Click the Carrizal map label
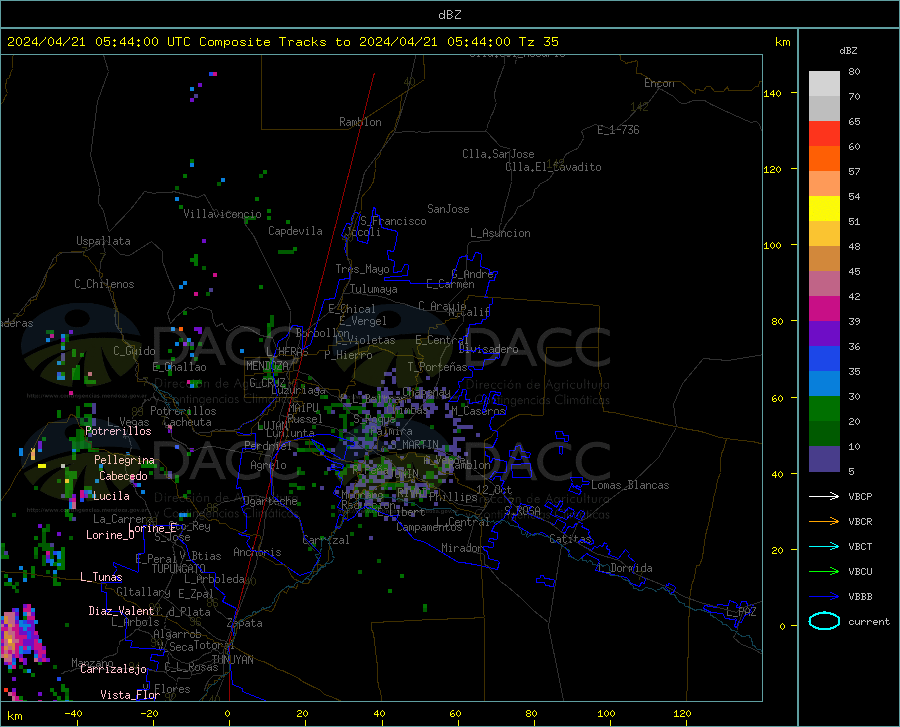 pos(326,540)
